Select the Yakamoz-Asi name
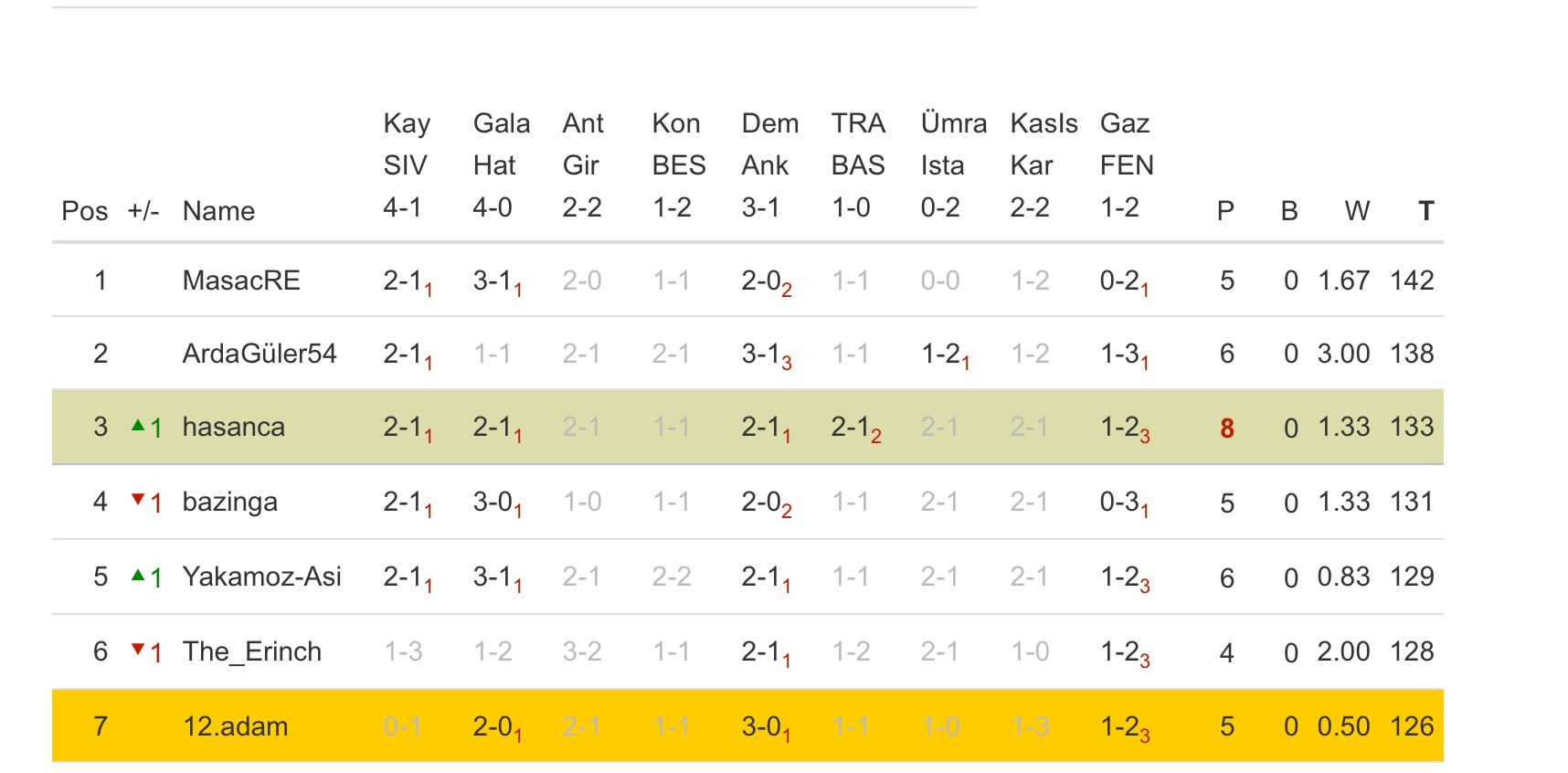 pyautogui.click(x=262, y=577)
